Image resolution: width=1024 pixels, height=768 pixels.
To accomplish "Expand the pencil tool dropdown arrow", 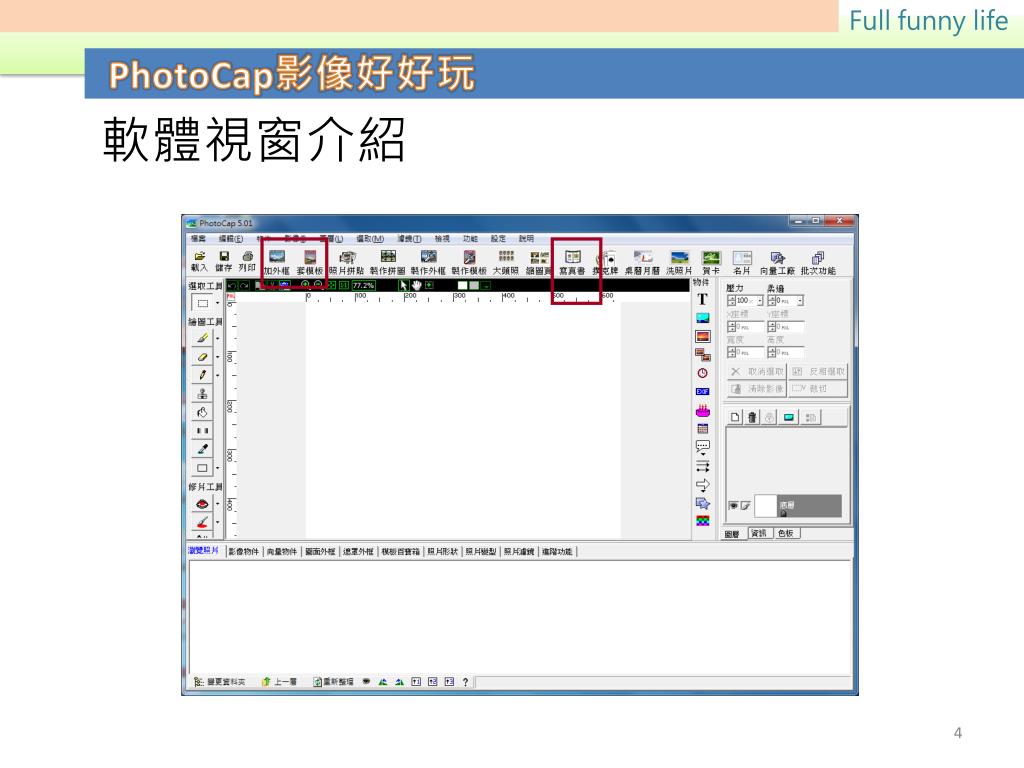I will [x=217, y=376].
